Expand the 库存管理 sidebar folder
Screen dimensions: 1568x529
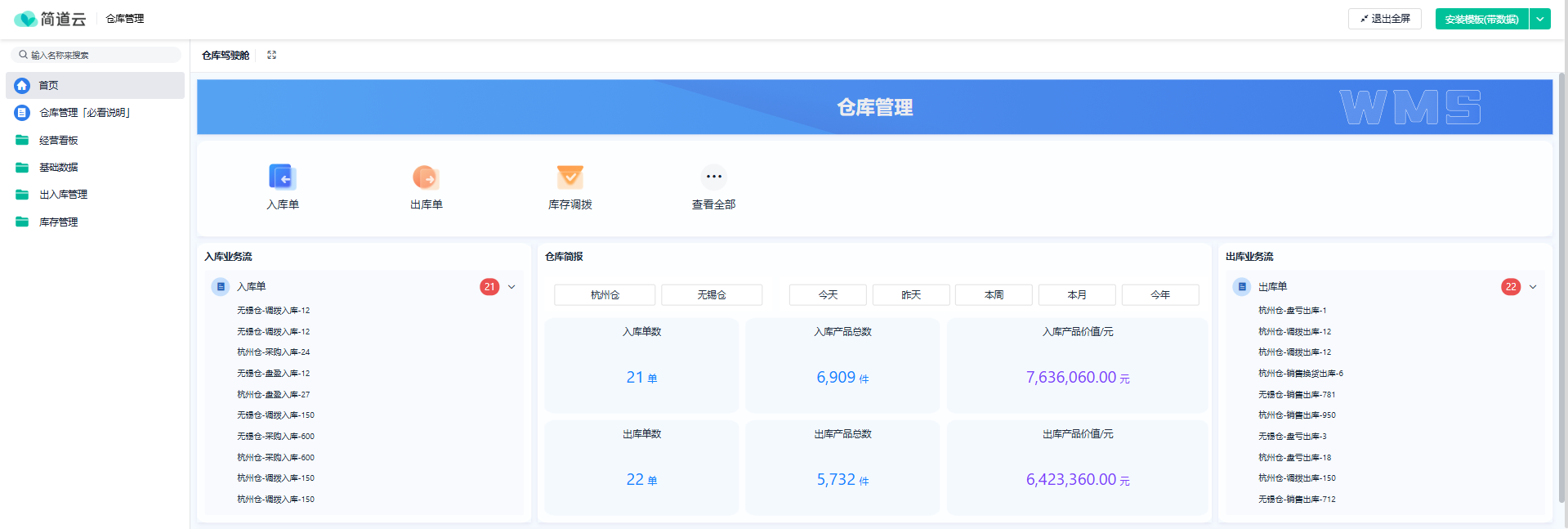(x=95, y=222)
